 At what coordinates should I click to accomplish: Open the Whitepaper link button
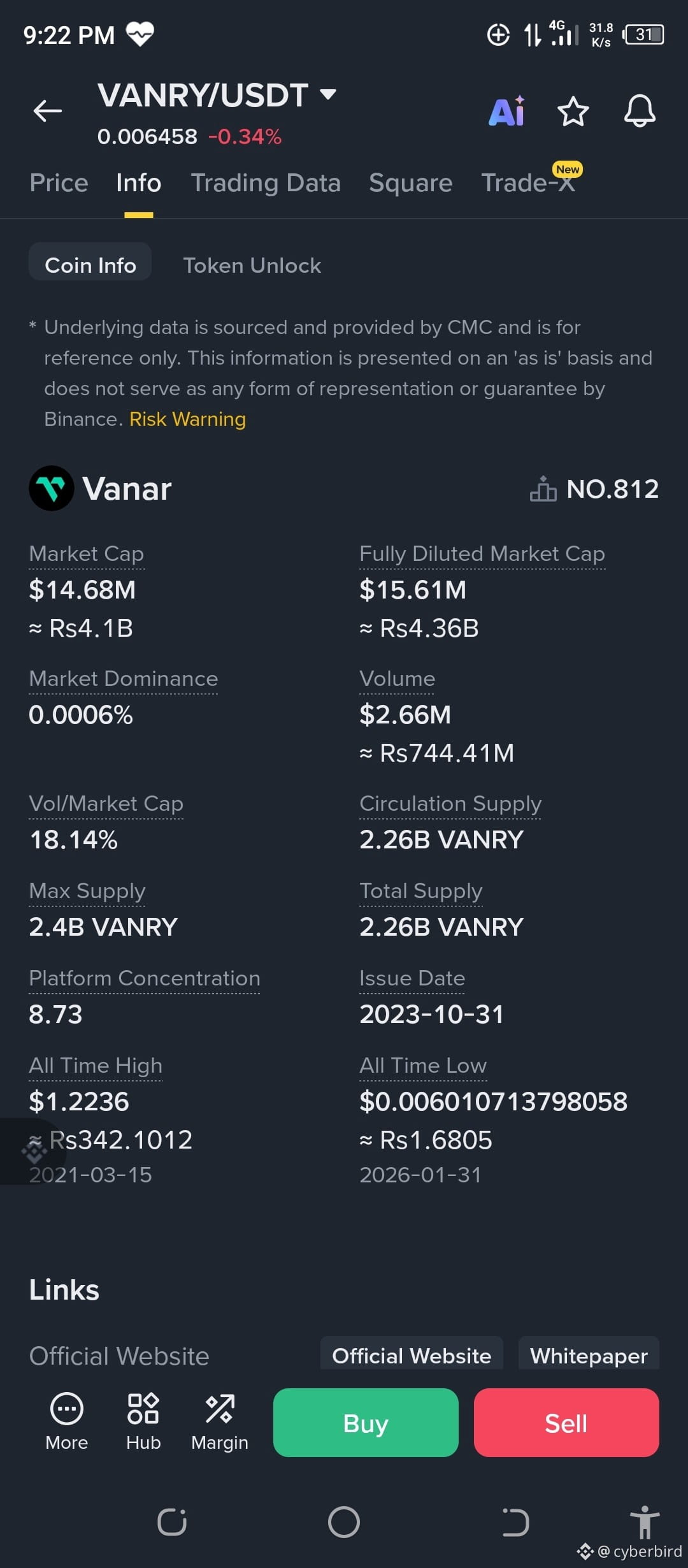(x=589, y=1355)
